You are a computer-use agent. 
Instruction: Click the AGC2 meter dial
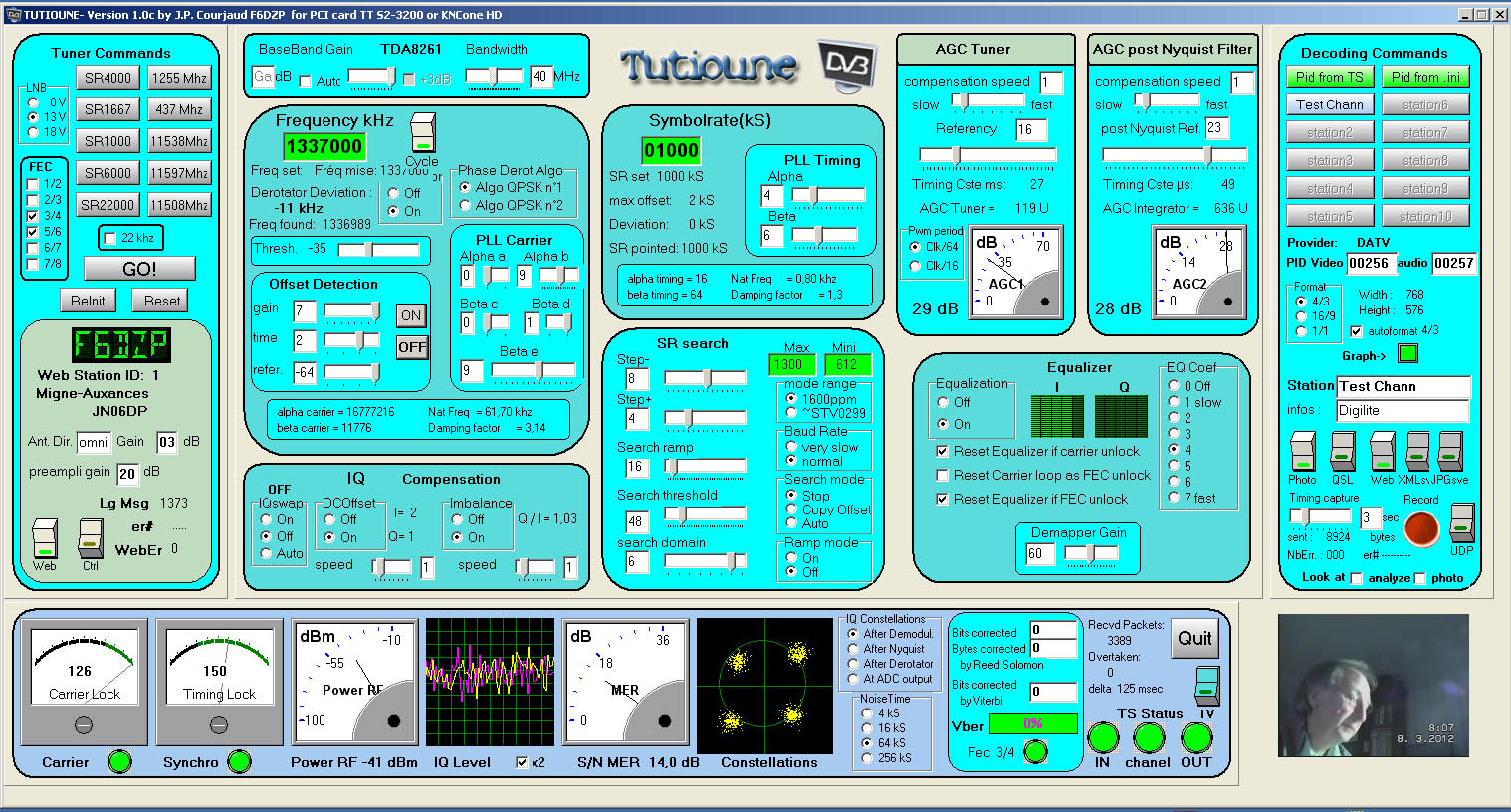click(1199, 273)
